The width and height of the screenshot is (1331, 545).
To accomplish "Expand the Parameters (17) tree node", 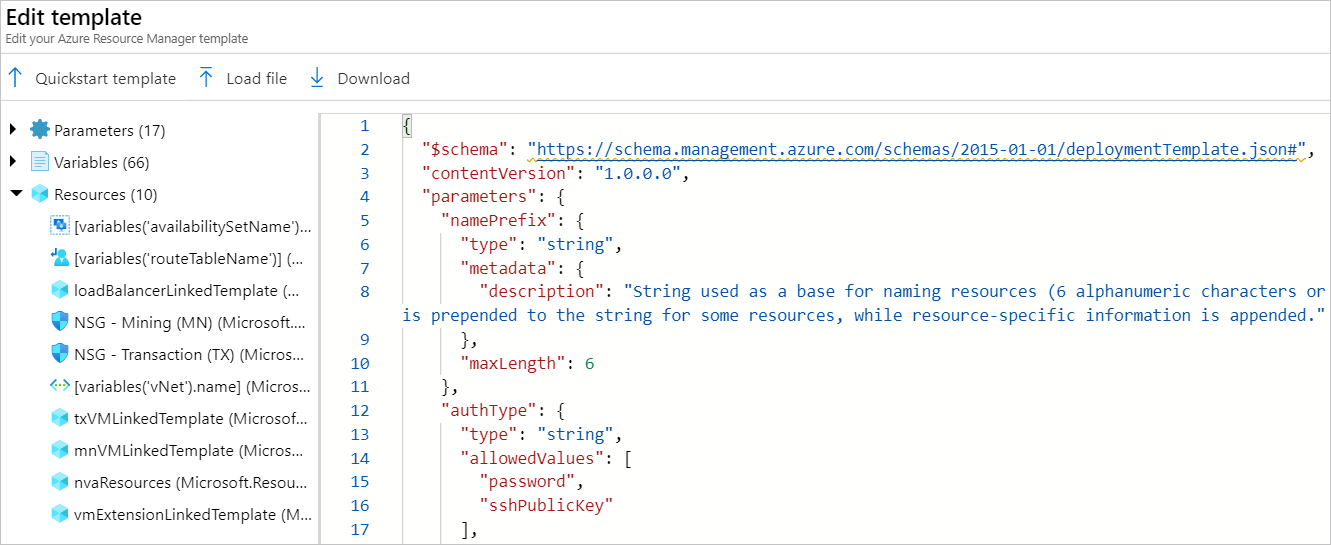I will tap(13, 130).
